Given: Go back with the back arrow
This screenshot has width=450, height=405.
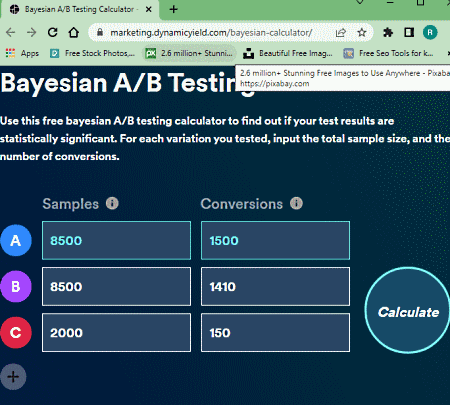Looking at the screenshot, I should [11, 32].
